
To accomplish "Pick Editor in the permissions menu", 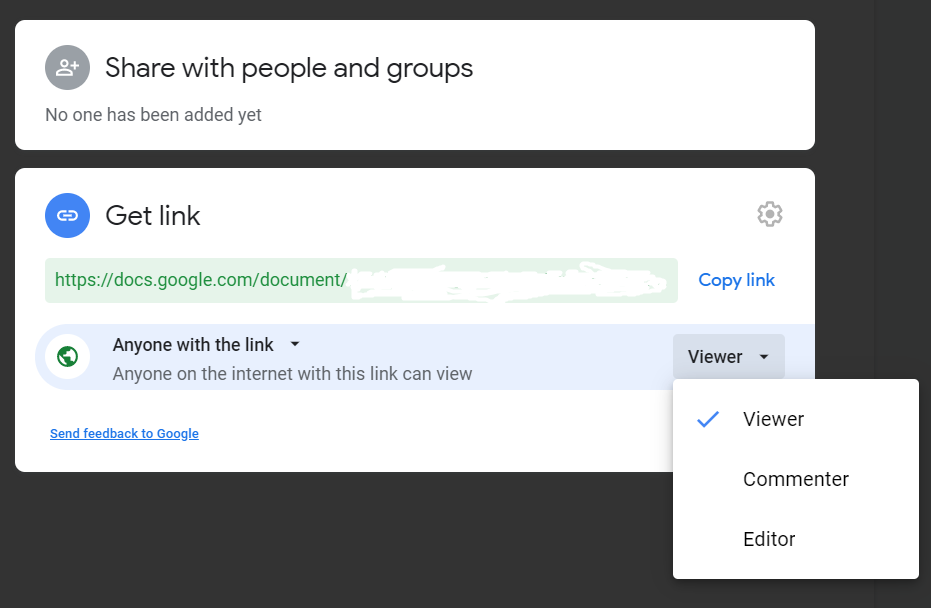I will [x=769, y=539].
